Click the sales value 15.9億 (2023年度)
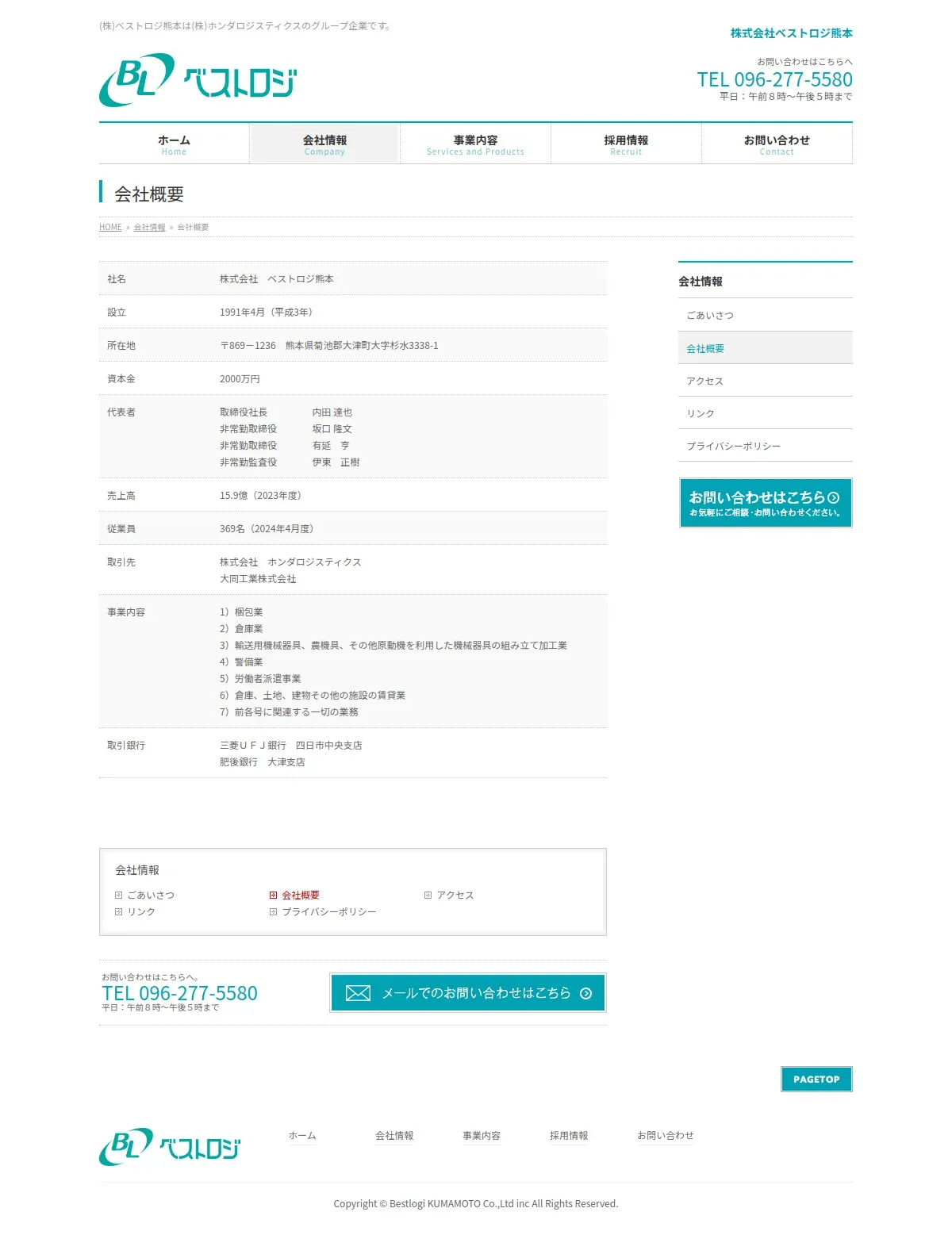The width and height of the screenshot is (952, 1235). (x=260, y=496)
